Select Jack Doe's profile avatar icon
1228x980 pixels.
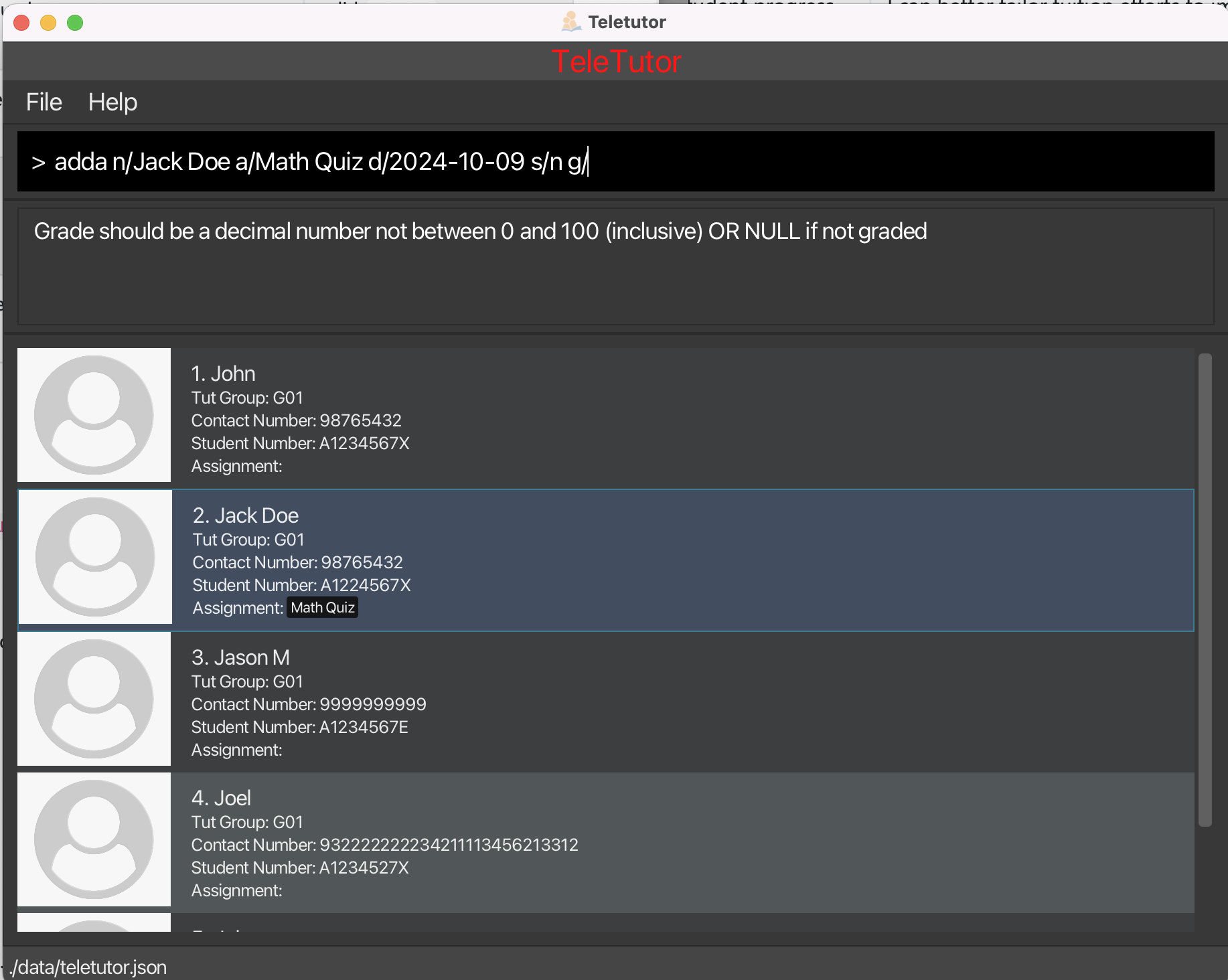(95, 557)
